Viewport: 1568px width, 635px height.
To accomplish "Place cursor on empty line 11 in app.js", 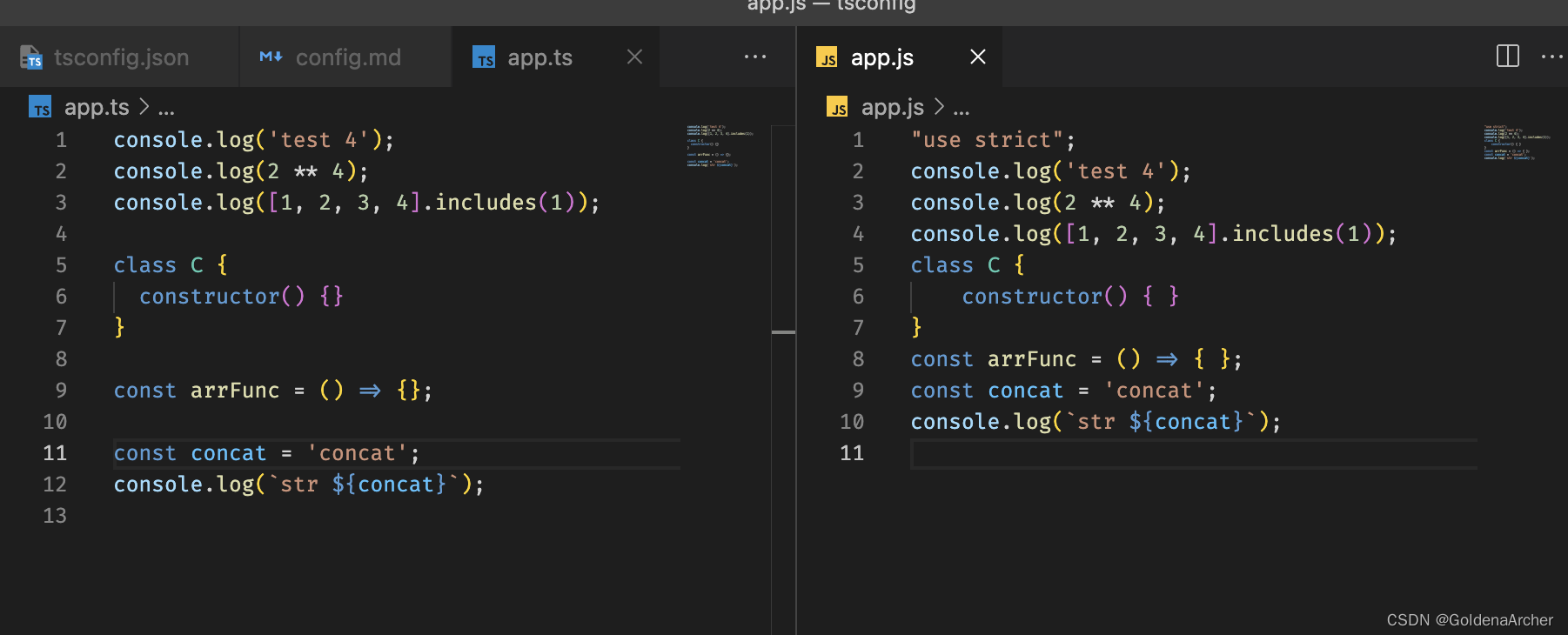I will [1194, 453].
